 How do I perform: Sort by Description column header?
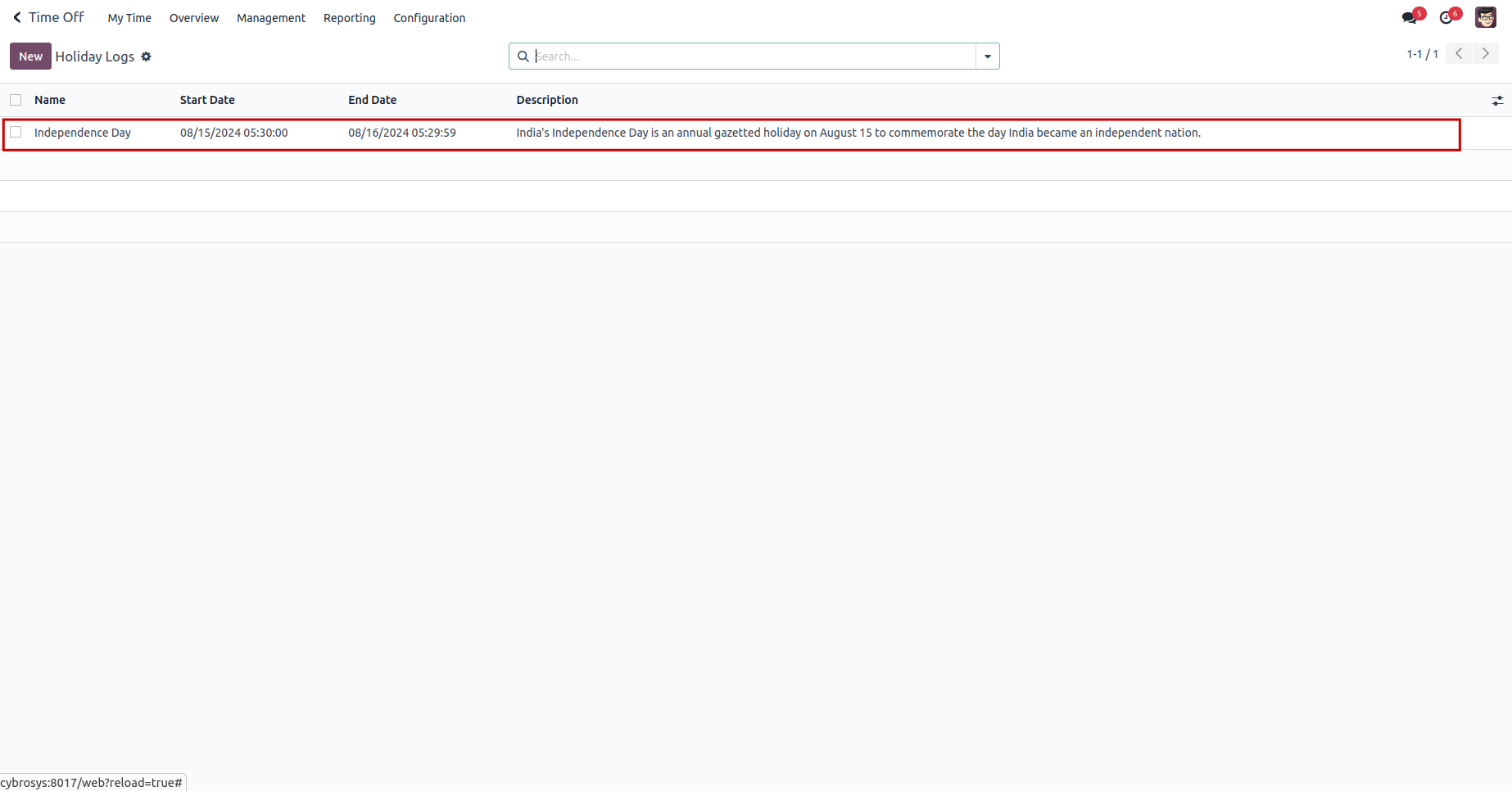(x=547, y=100)
